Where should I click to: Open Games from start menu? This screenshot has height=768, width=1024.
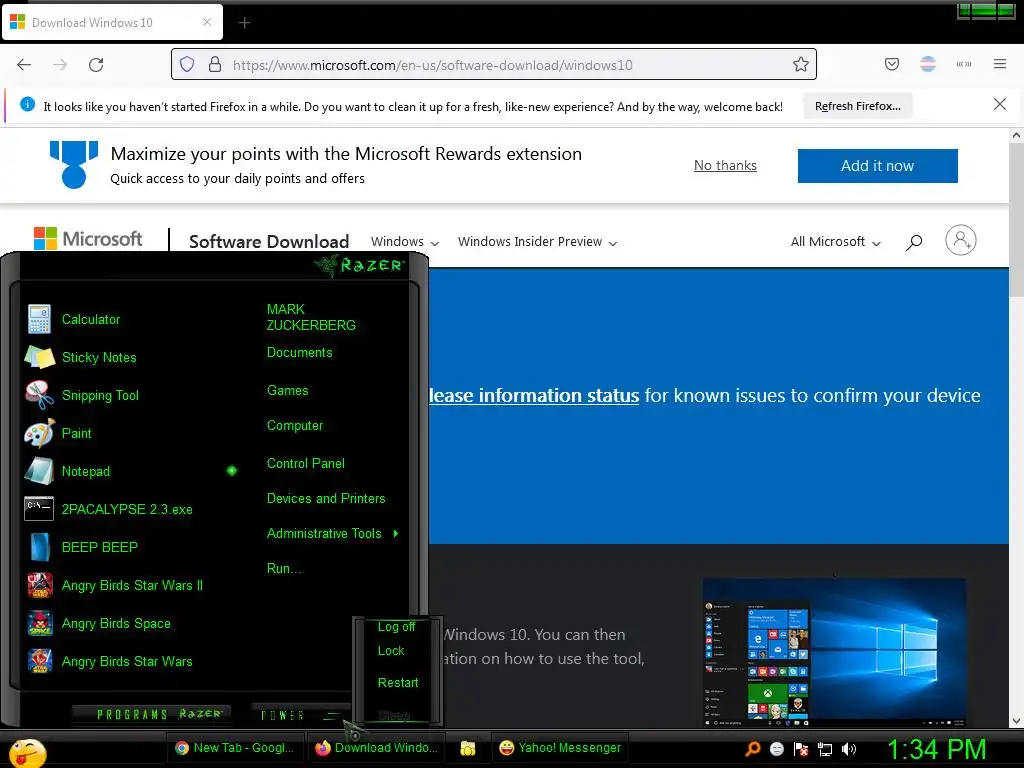[x=287, y=391]
